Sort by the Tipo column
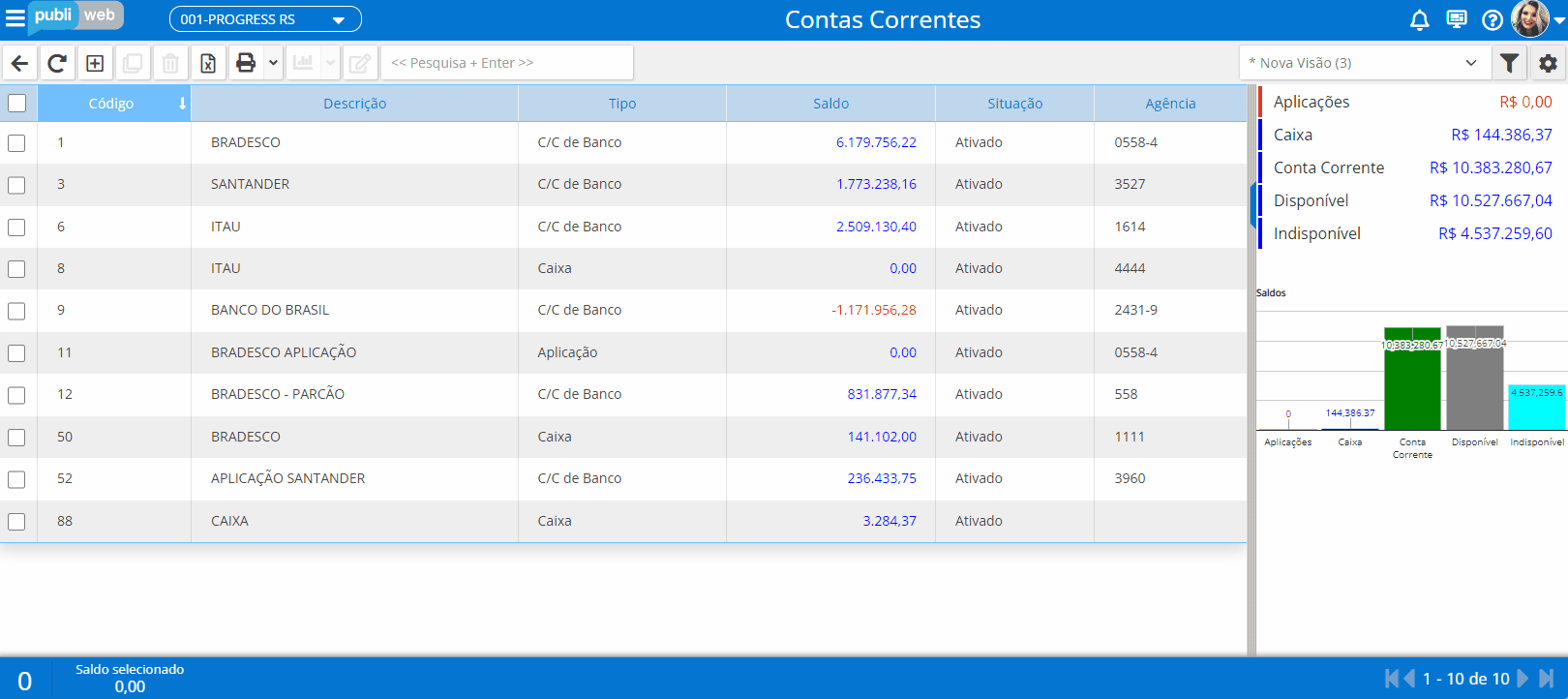 [622, 104]
